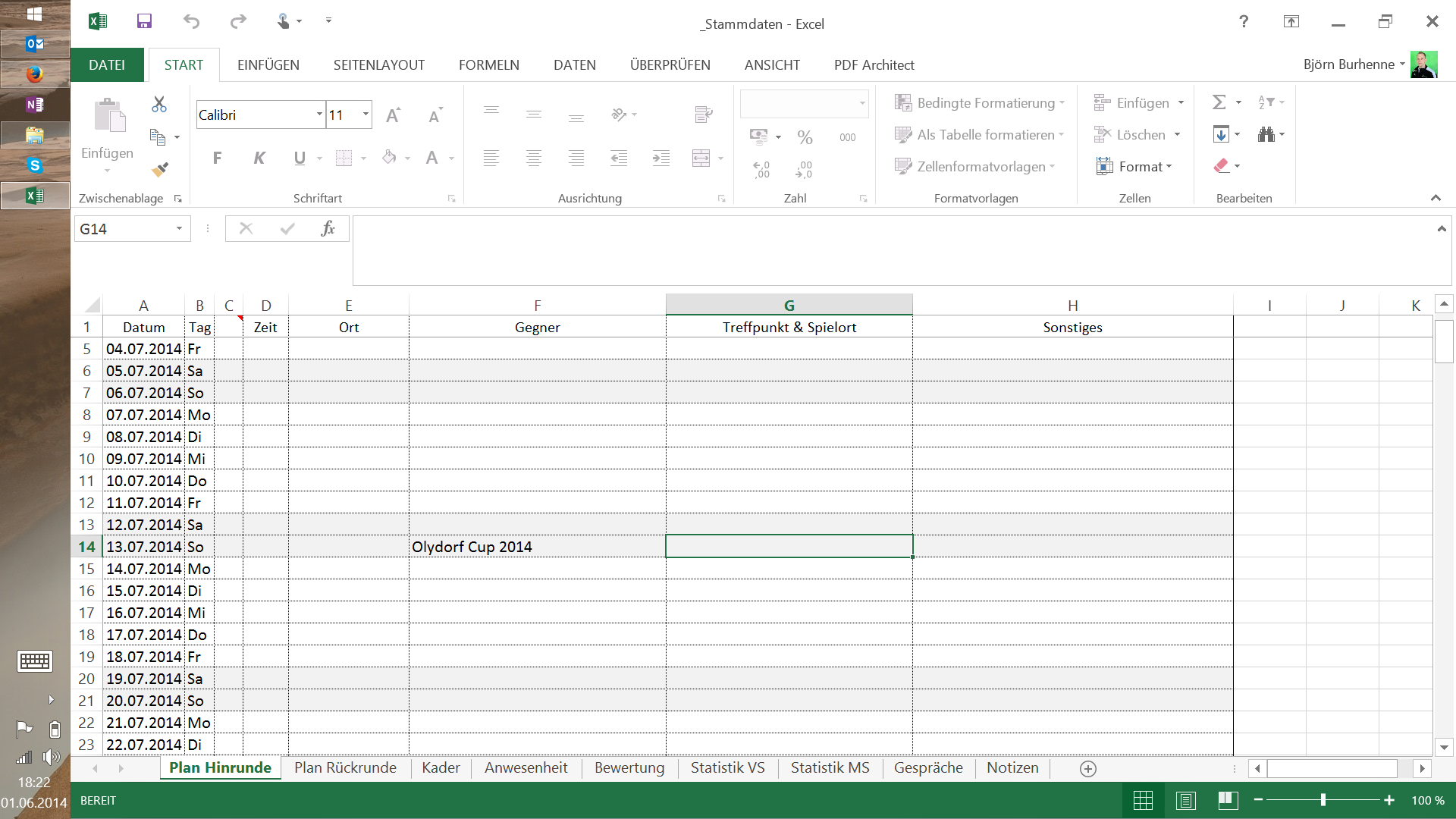Viewport: 1456px width, 819px height.
Task: Add a new sheet with plus icon
Action: [x=1087, y=768]
